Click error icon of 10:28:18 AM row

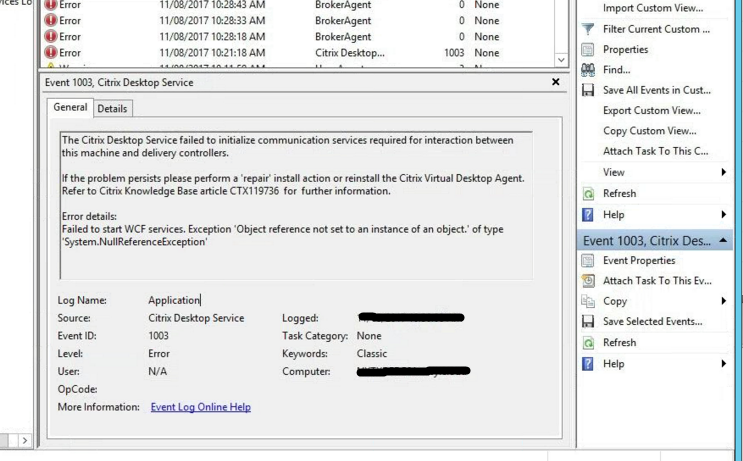(50, 36)
